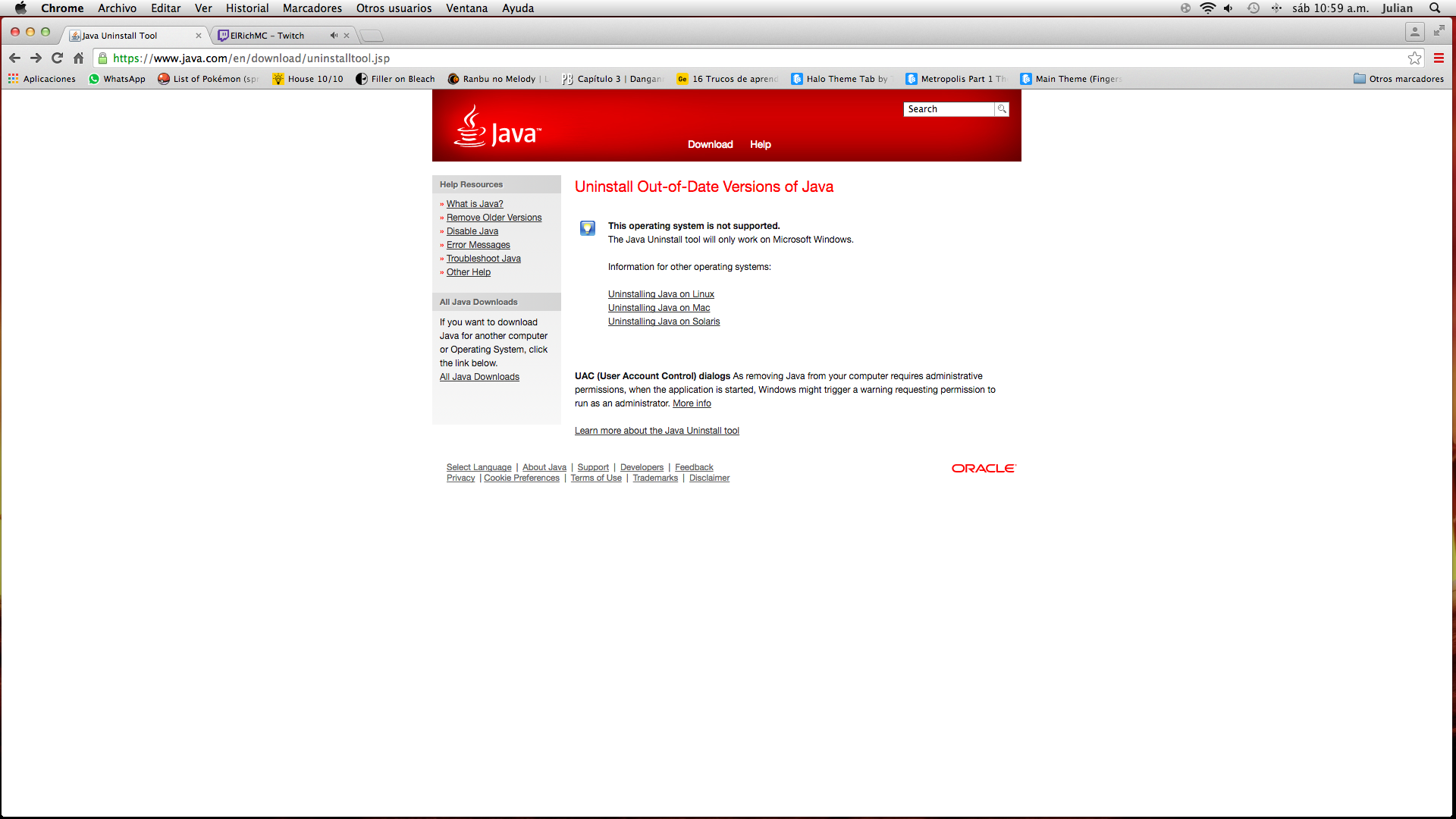Open the Download header link
This screenshot has height=819, width=1456.
click(710, 145)
